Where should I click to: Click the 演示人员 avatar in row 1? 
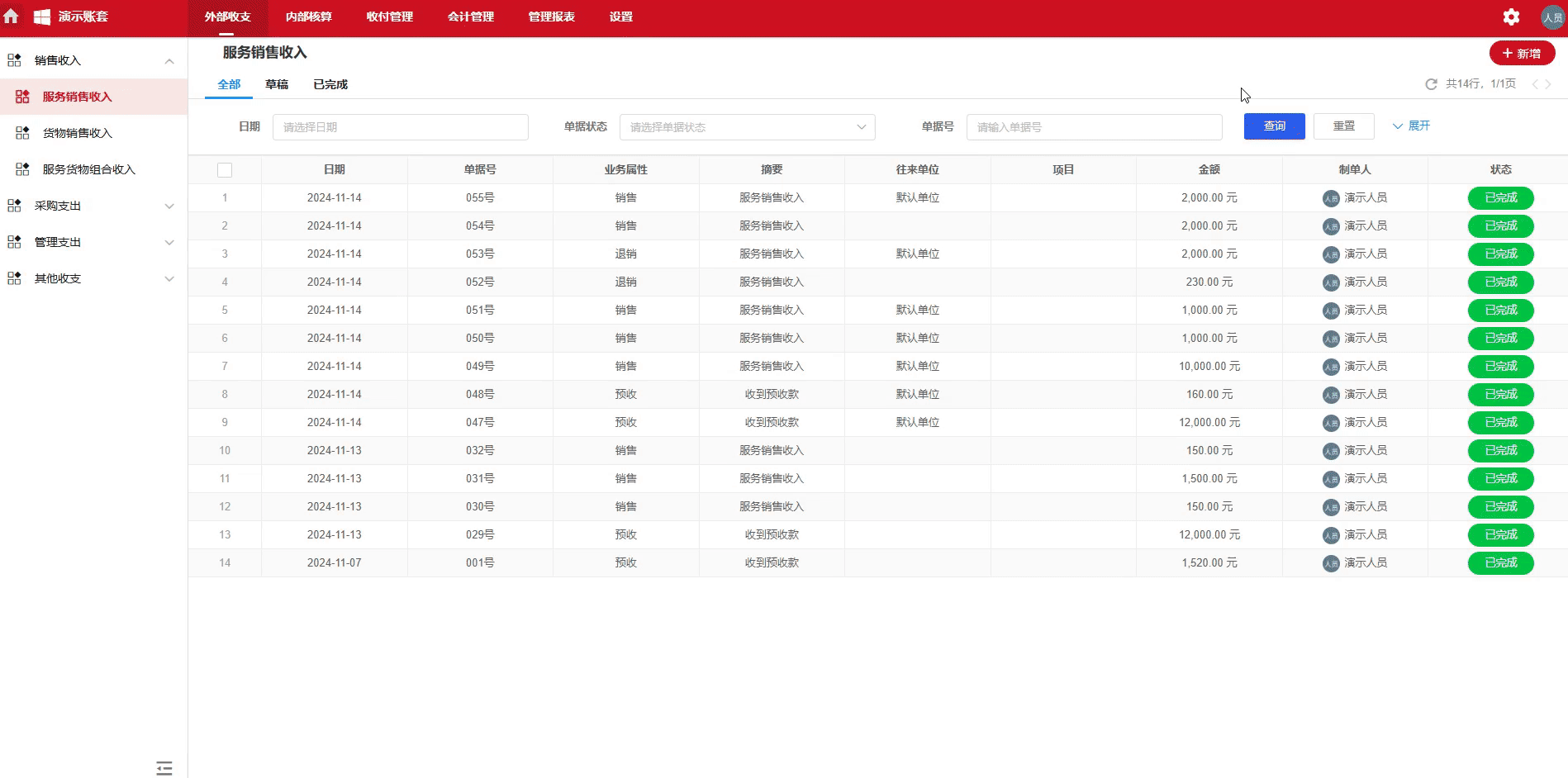click(1330, 197)
